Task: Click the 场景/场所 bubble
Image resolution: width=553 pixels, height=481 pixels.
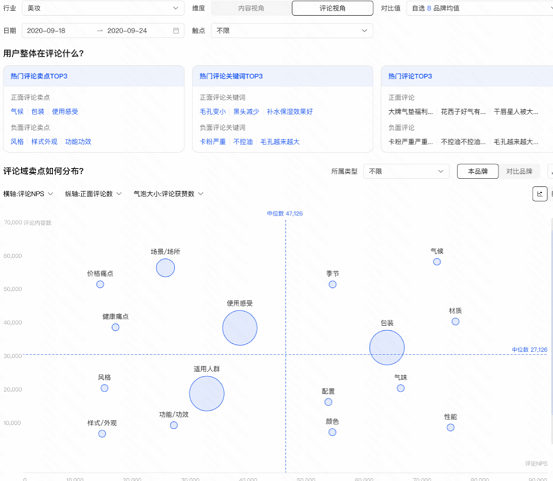Action: coord(165,268)
